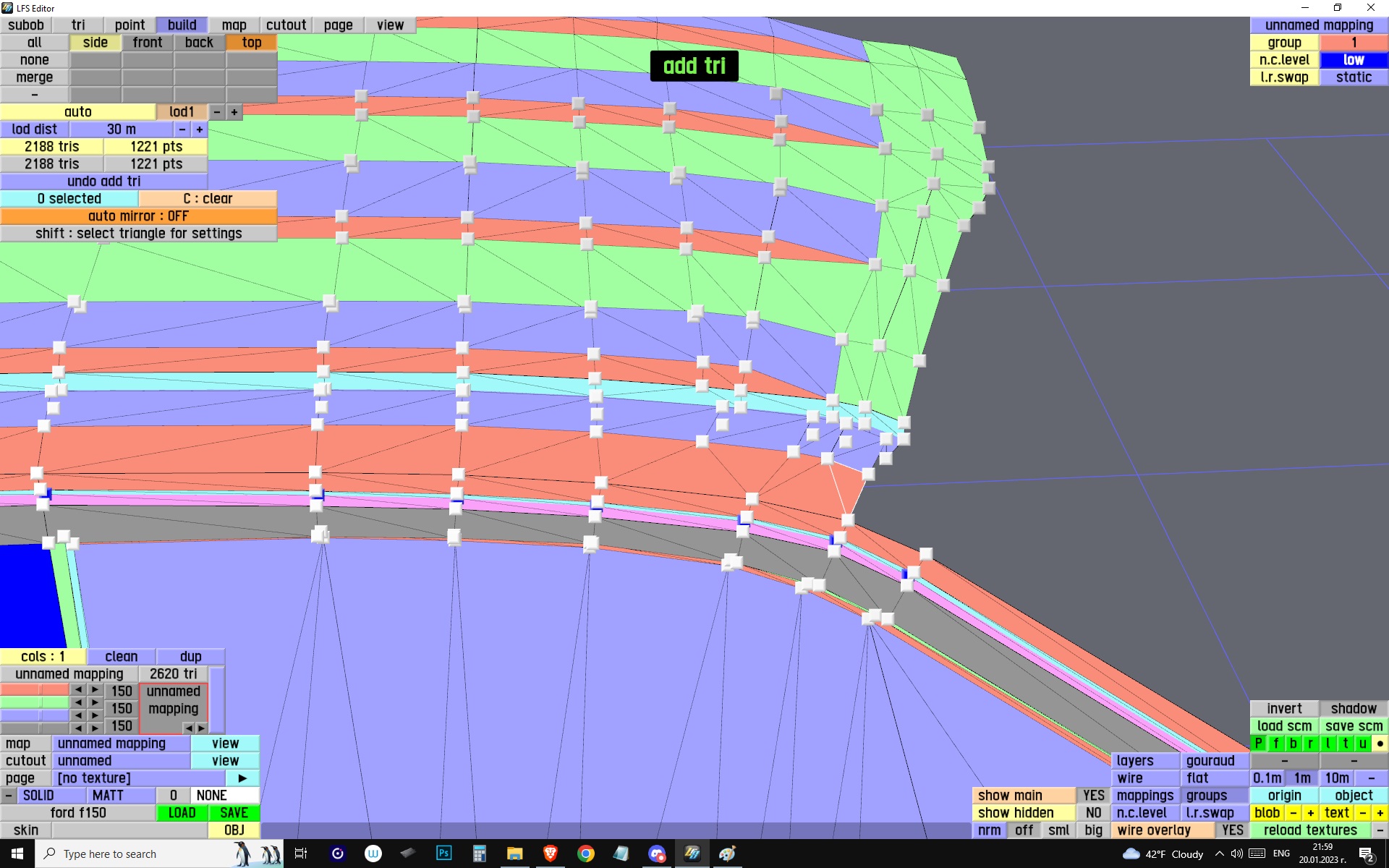Click left arrow on green color row

pyautogui.click(x=78, y=702)
